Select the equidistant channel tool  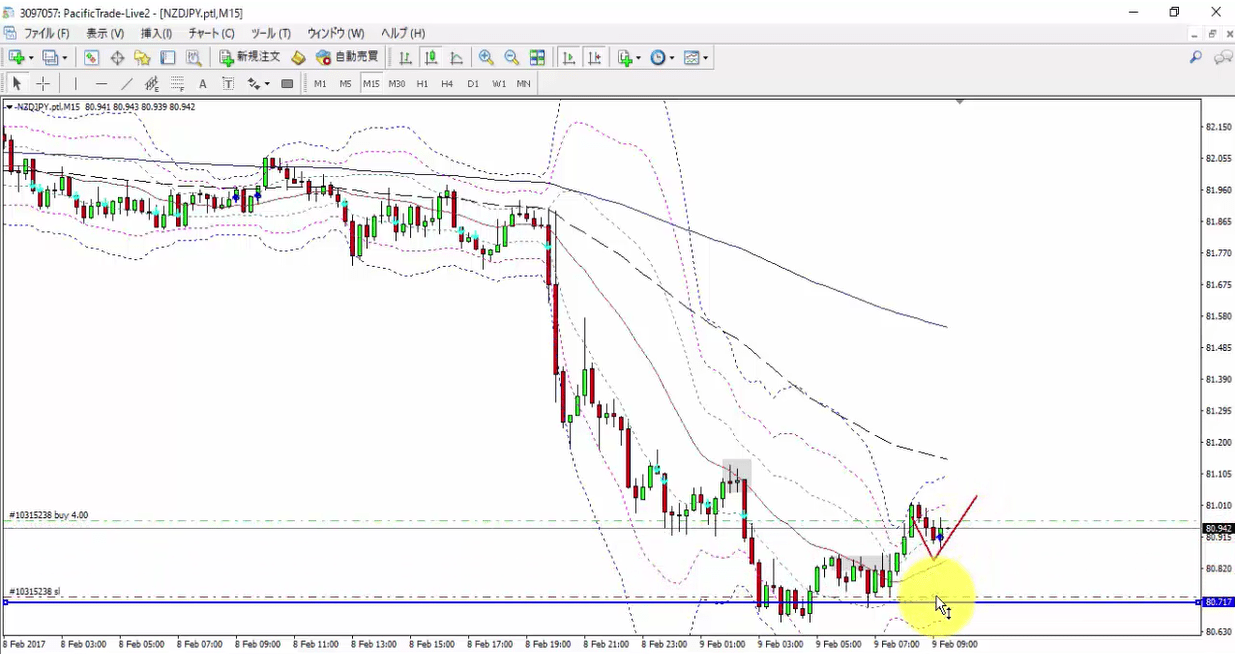[152, 83]
